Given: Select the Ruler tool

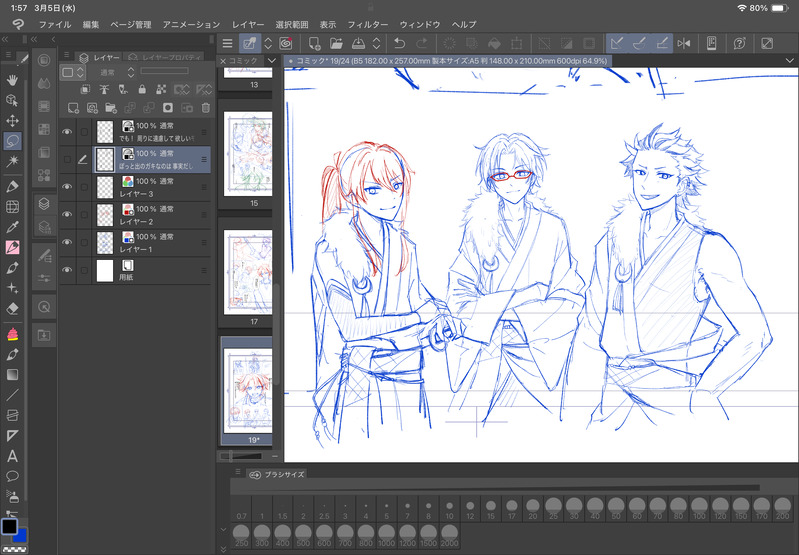Looking at the screenshot, I should [x=12, y=436].
